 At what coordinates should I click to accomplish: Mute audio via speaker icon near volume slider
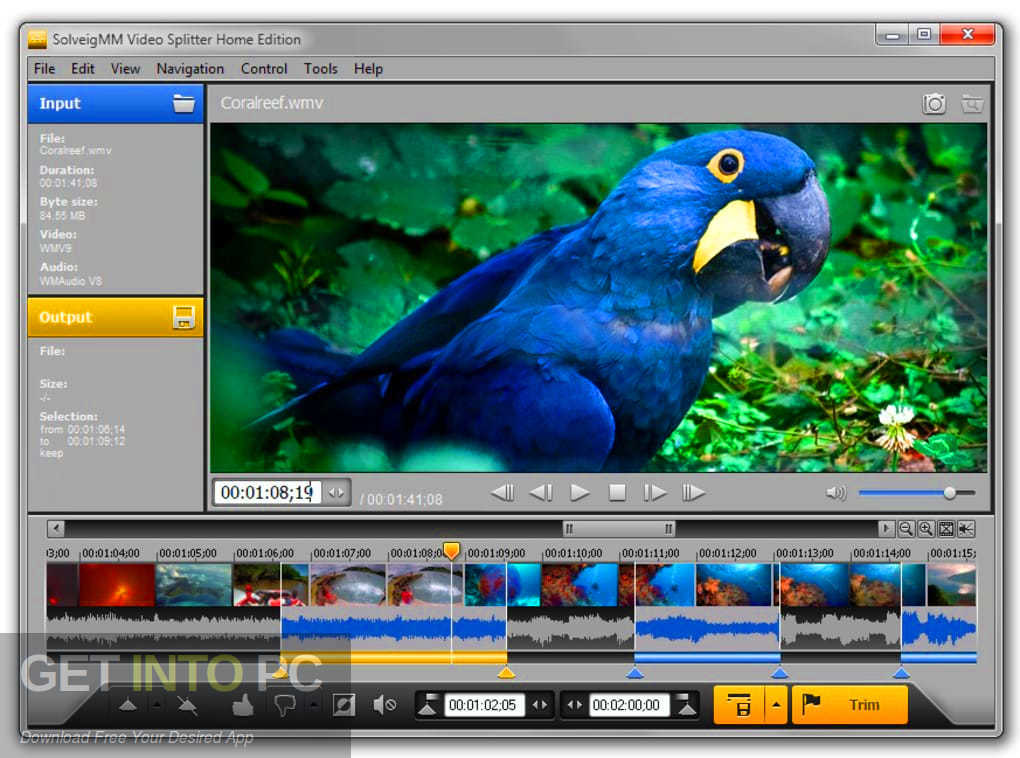pos(836,493)
